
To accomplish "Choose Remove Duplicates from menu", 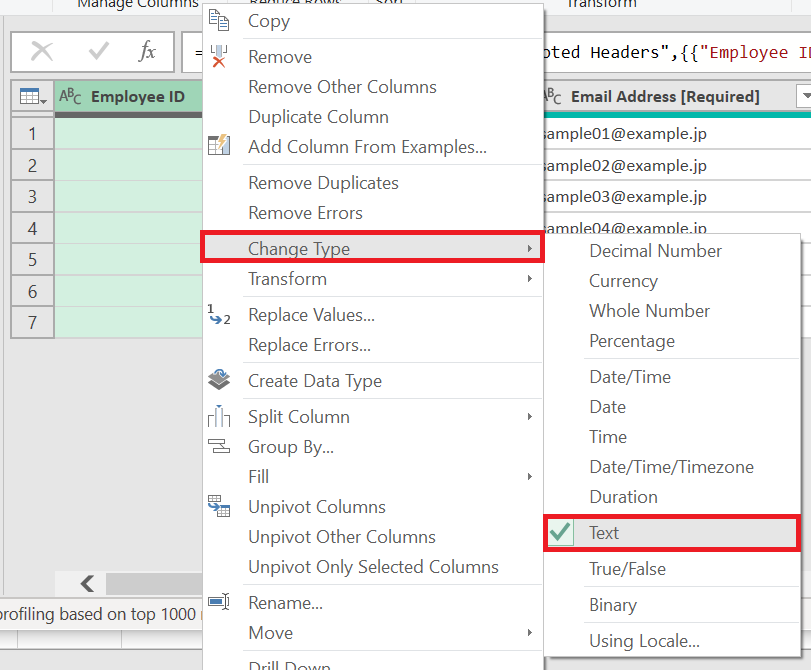I will pos(323,183).
